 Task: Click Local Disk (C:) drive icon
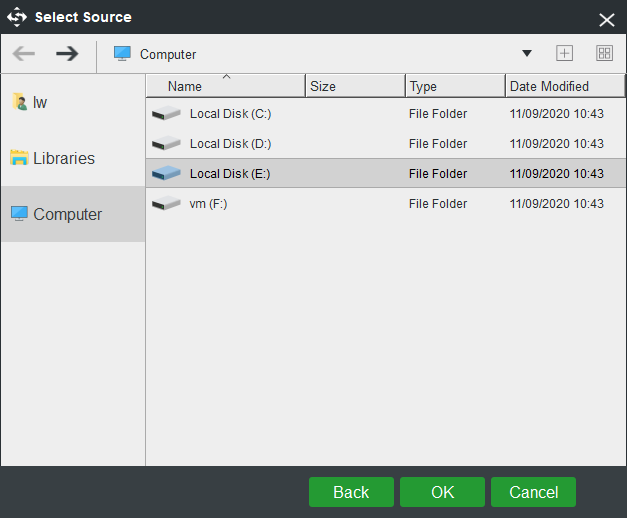166,114
